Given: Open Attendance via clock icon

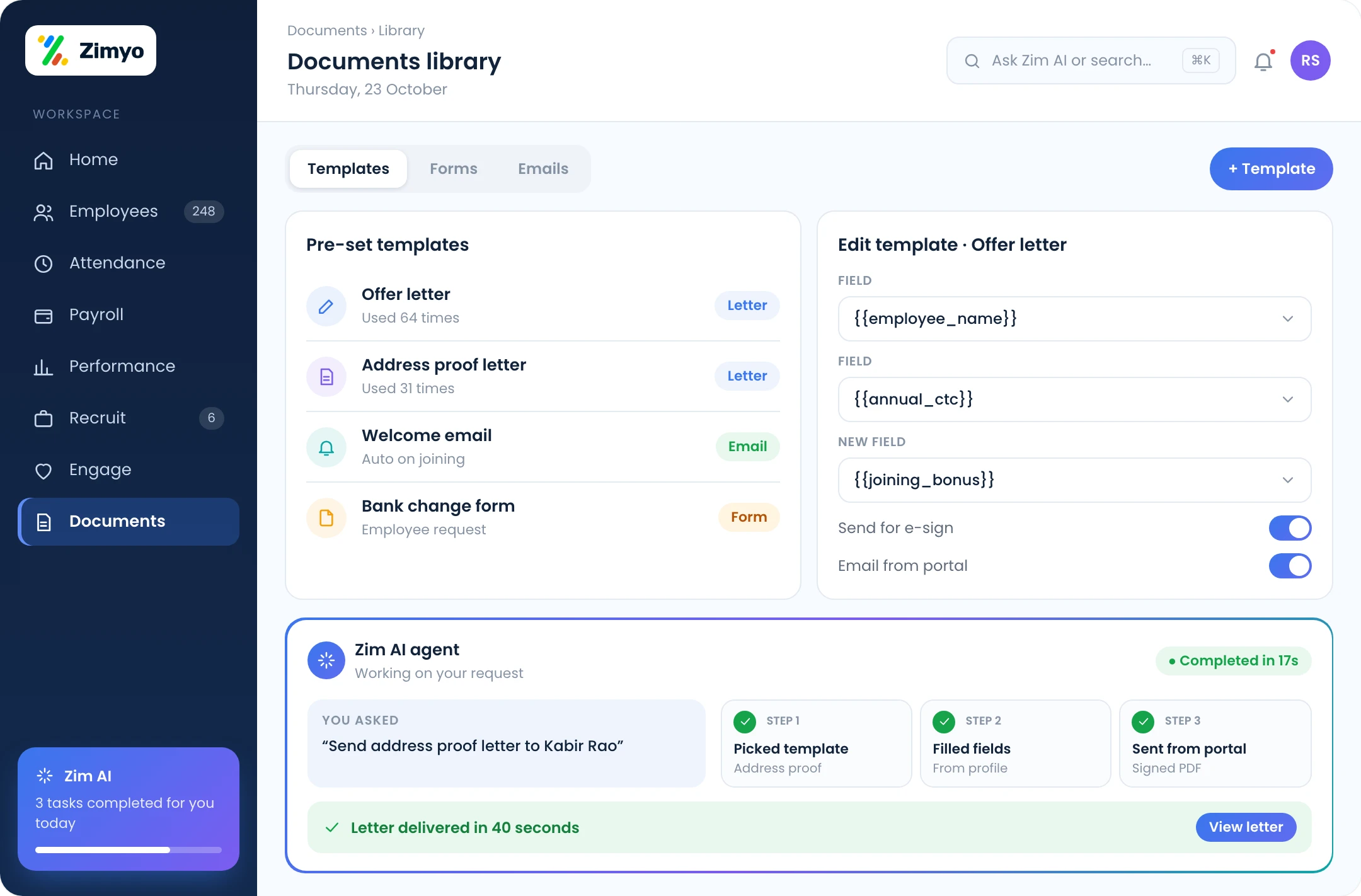Looking at the screenshot, I should coord(43,263).
